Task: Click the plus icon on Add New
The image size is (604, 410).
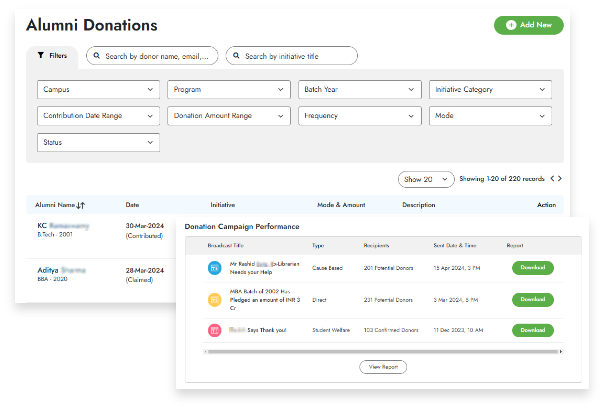Action: 512,25
